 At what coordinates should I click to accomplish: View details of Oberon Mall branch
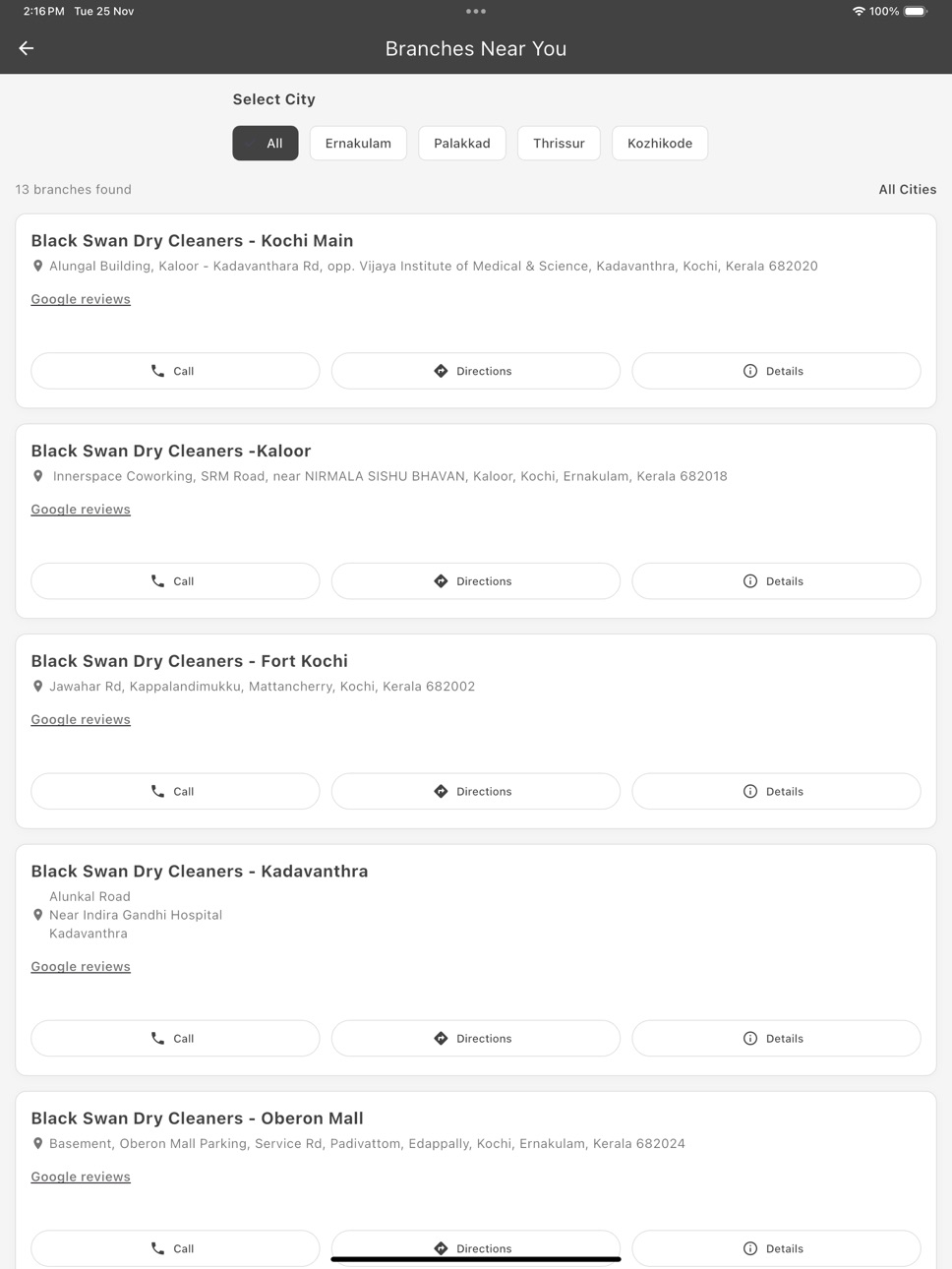[x=776, y=1248]
